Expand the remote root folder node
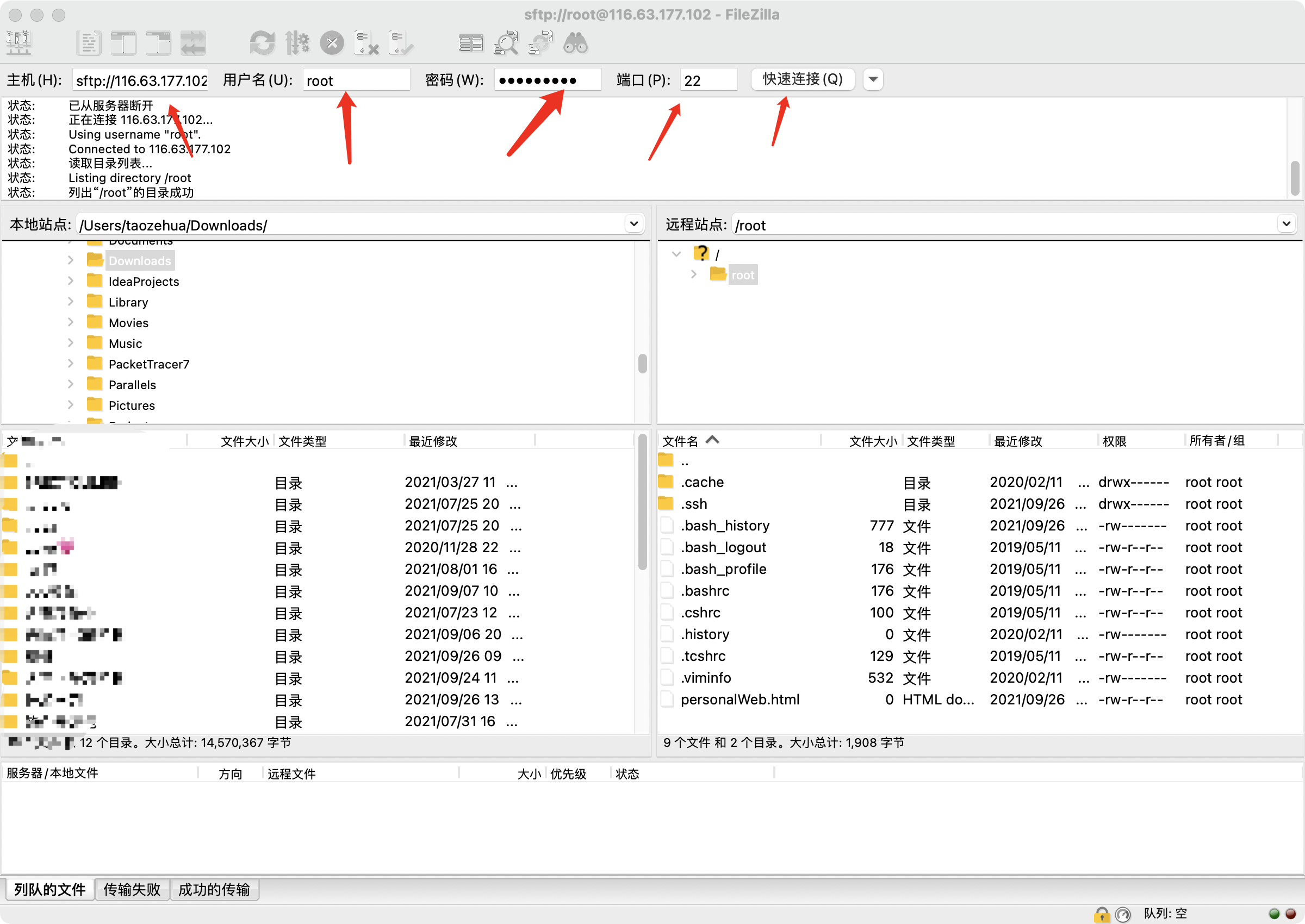 click(x=693, y=274)
